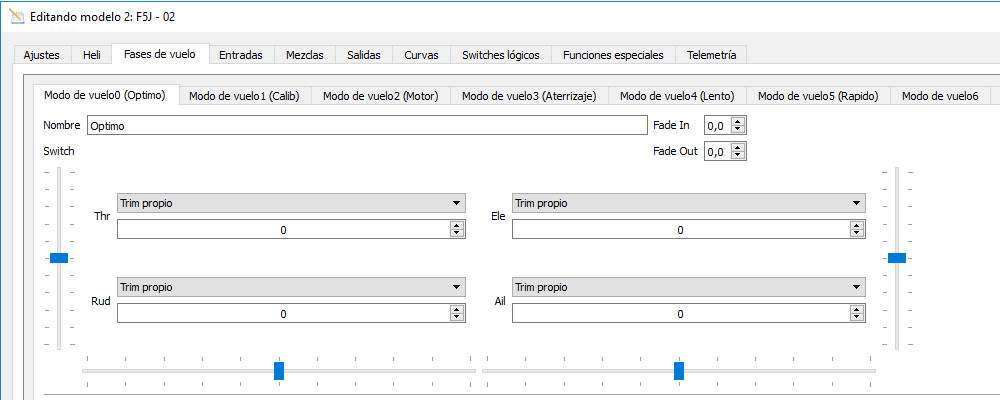Expand the Thr trim mode dropdown

(290, 203)
